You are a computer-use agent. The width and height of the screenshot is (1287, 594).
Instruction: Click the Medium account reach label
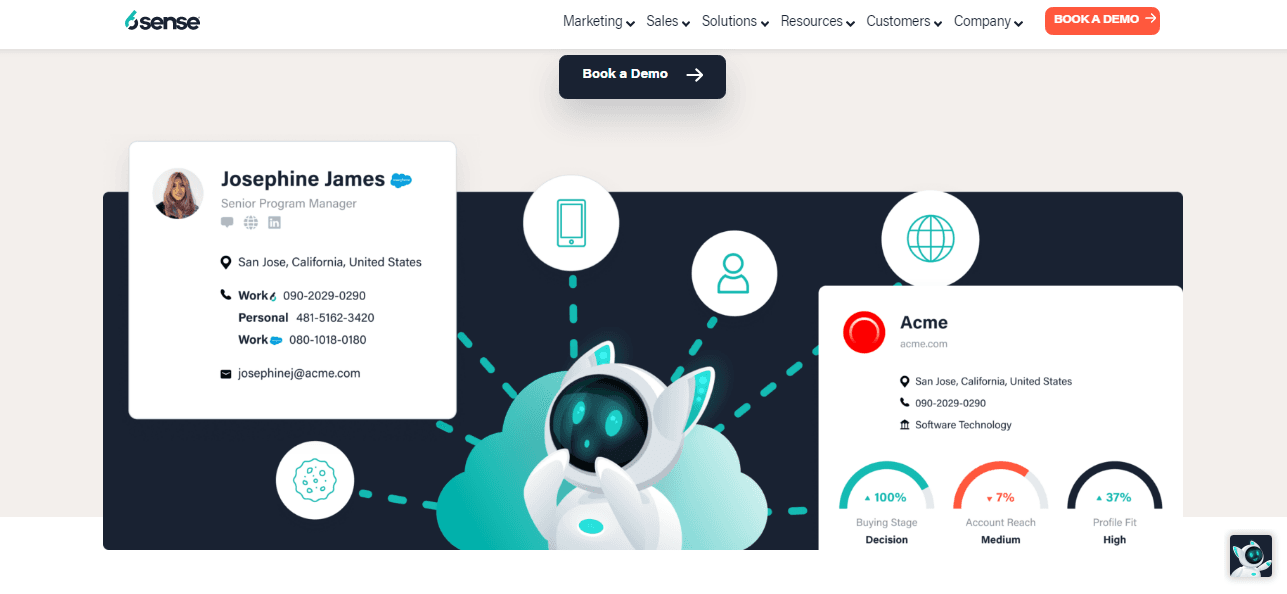point(1000,540)
